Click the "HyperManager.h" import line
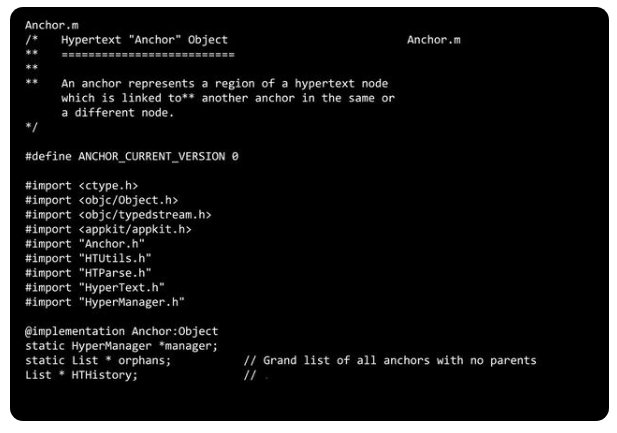The image size is (617, 433). click(x=105, y=302)
